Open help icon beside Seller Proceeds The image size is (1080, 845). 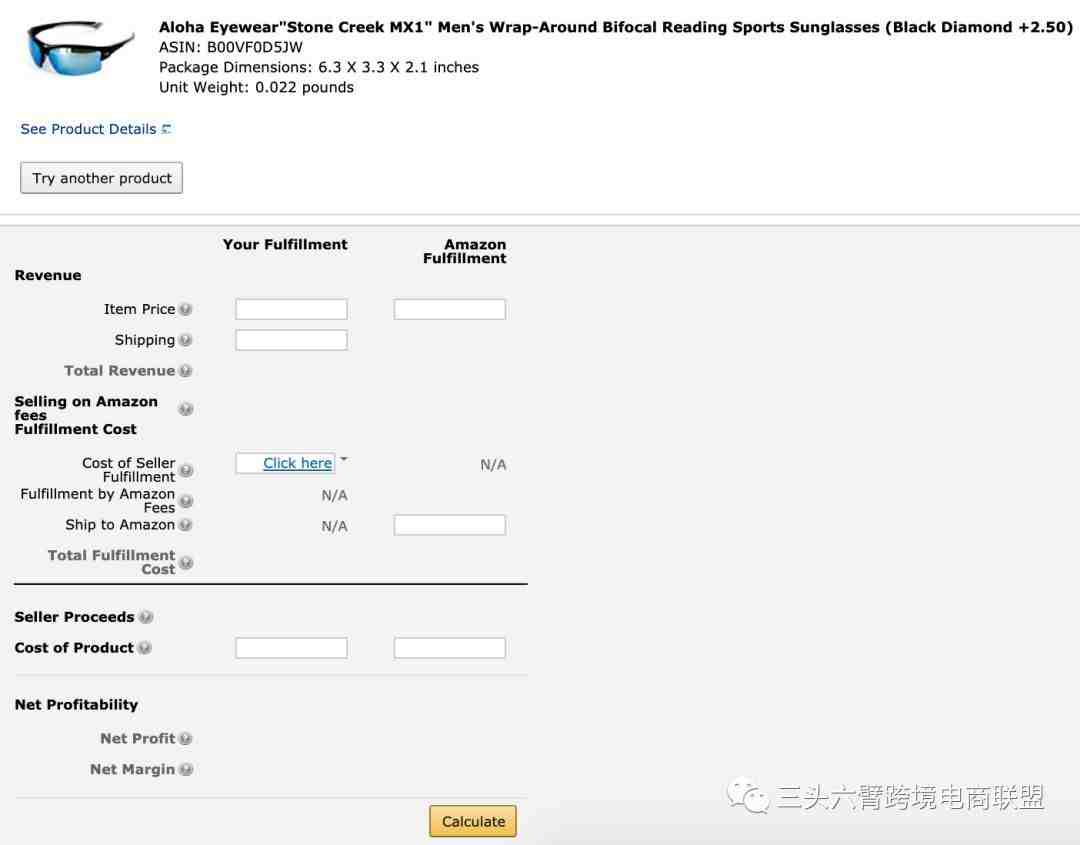(x=146, y=617)
